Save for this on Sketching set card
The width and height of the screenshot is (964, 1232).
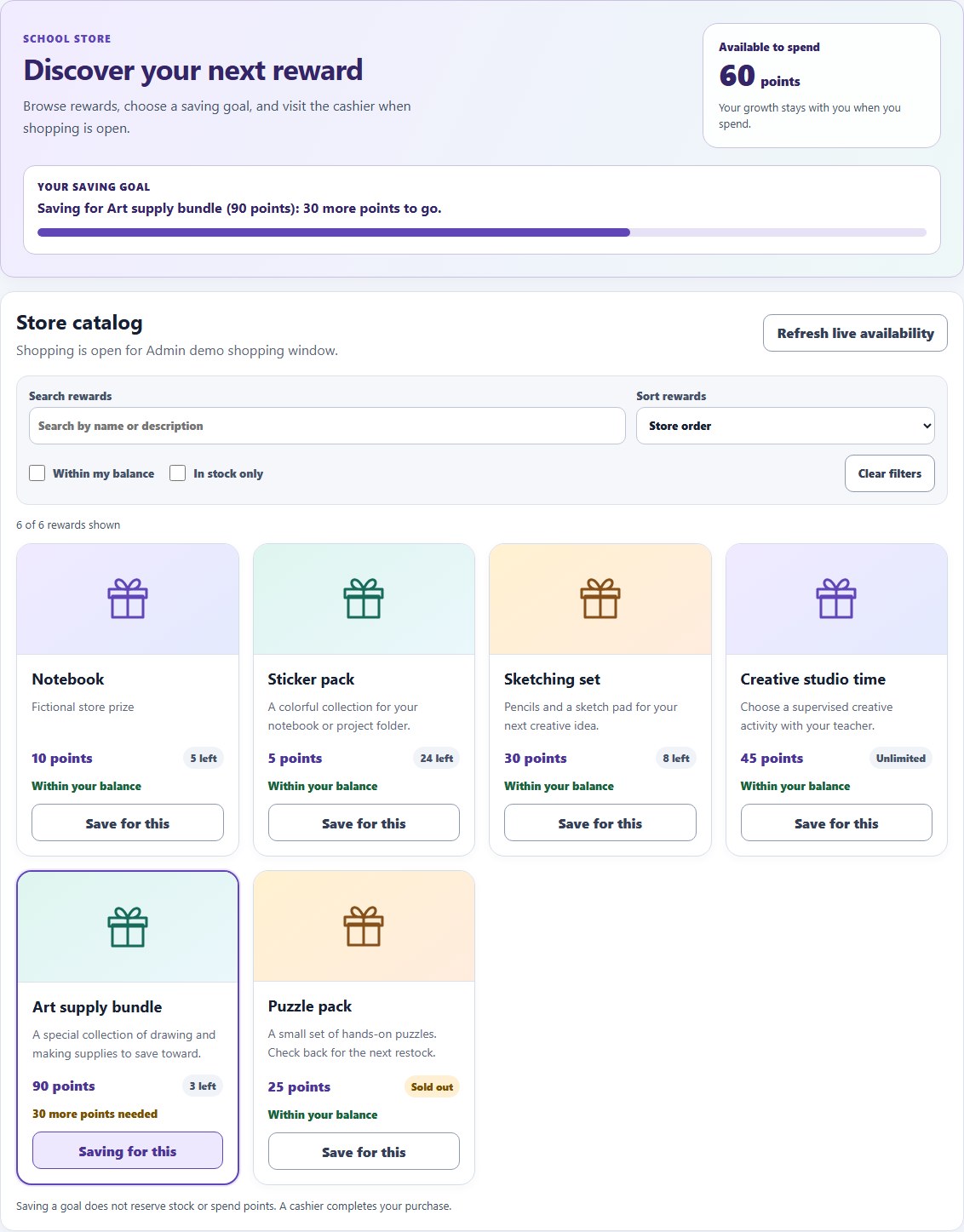coord(600,823)
